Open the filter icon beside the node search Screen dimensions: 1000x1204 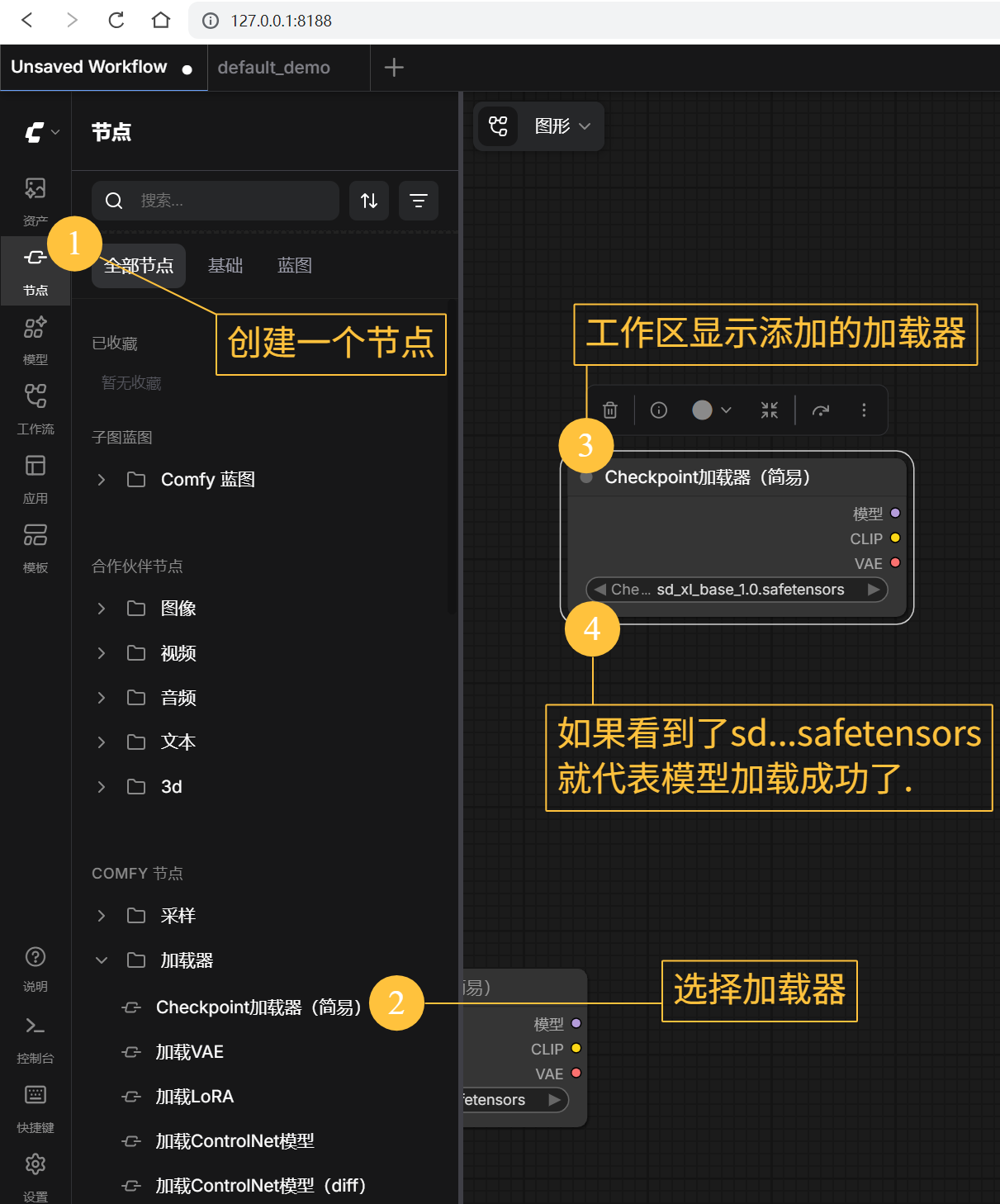(x=419, y=201)
